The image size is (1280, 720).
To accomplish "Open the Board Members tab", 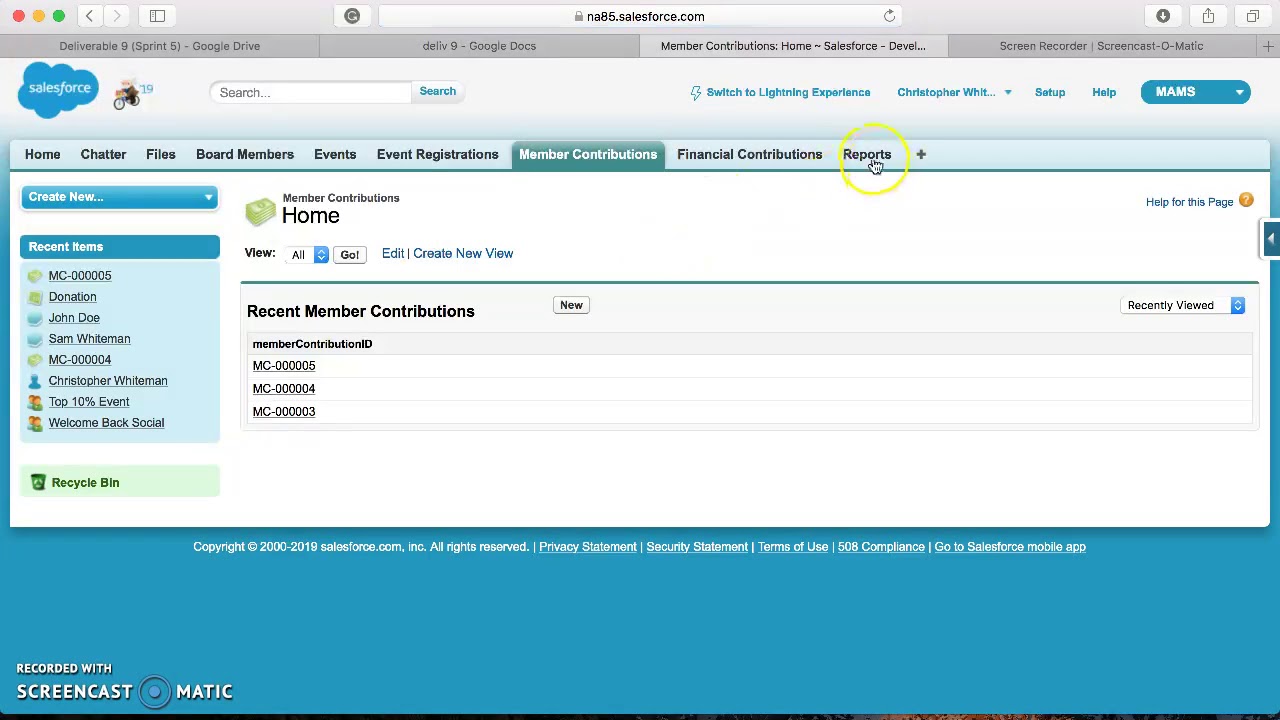I will pyautogui.click(x=245, y=155).
